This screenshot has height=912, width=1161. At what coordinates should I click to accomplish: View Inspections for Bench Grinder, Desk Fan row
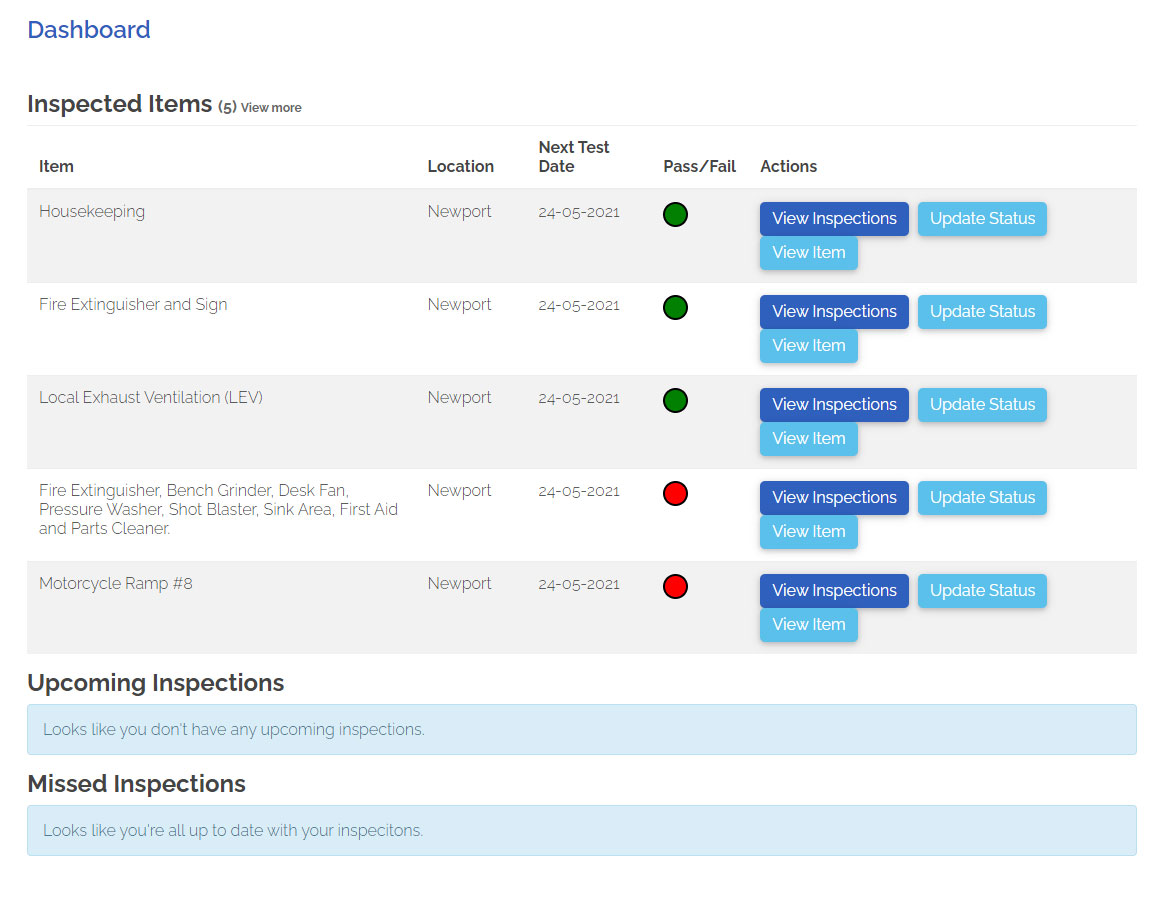click(x=834, y=498)
